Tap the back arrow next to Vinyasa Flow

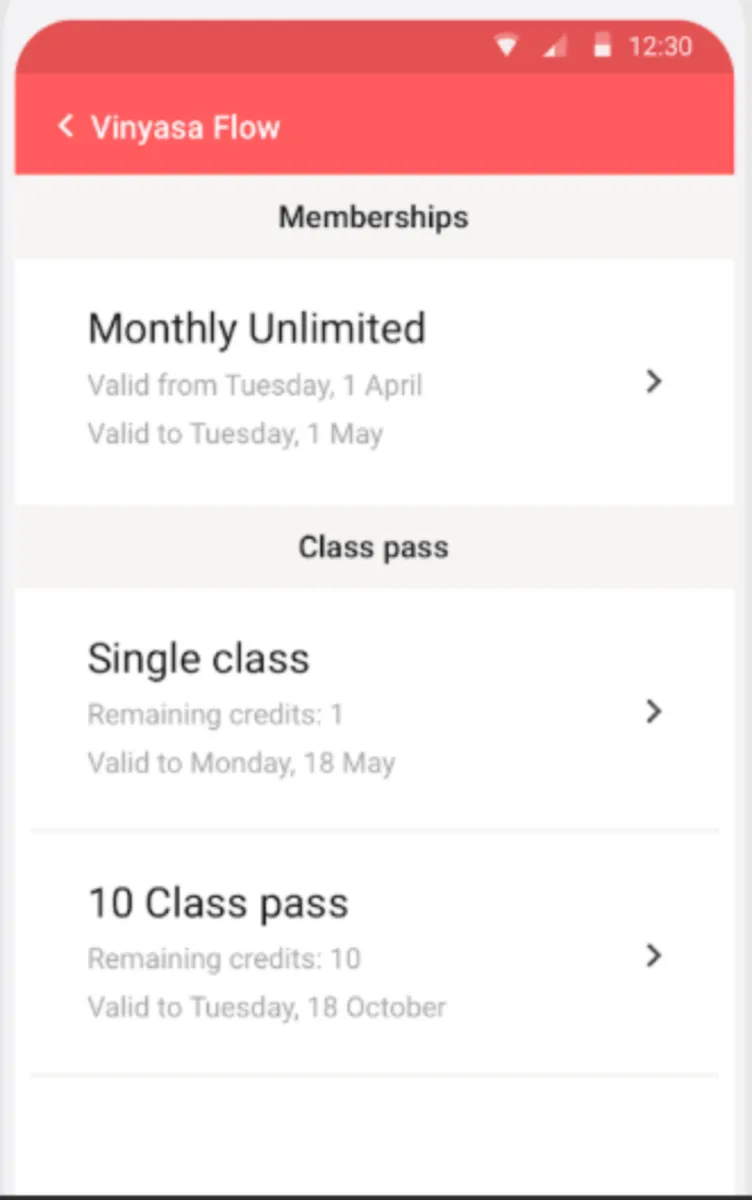click(66, 127)
